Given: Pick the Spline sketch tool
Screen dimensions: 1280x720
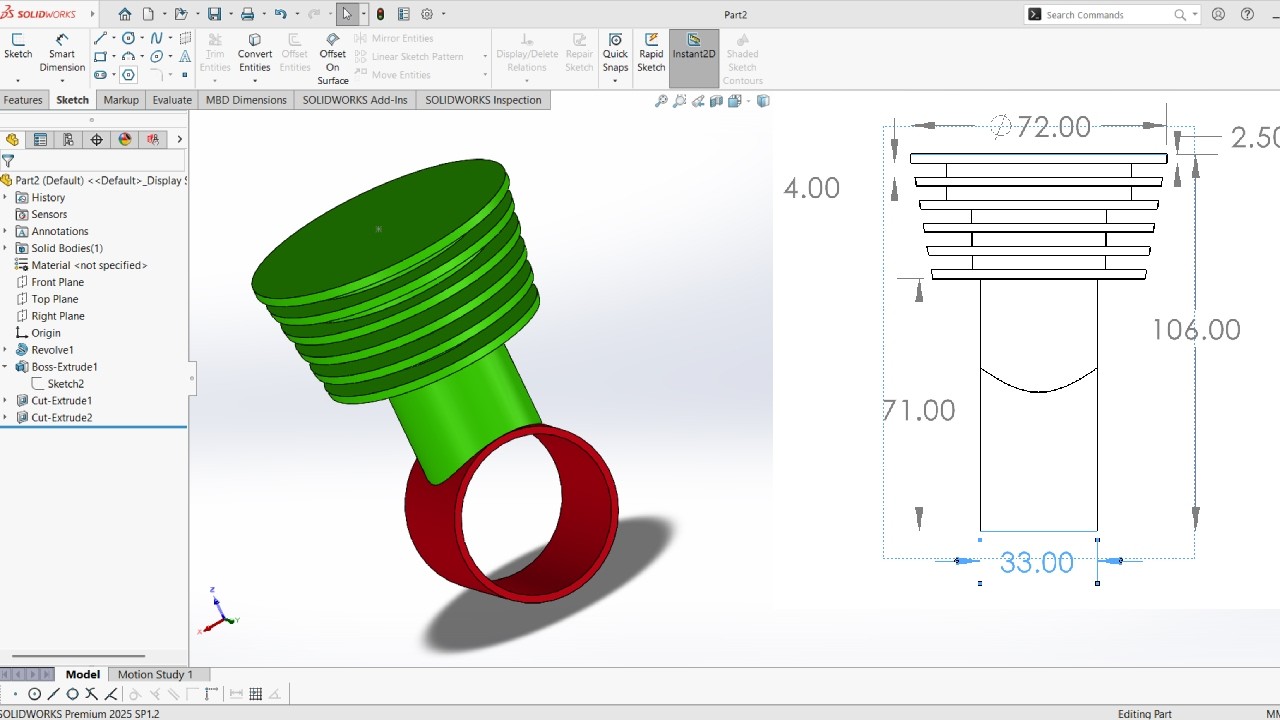Looking at the screenshot, I should coord(157,38).
